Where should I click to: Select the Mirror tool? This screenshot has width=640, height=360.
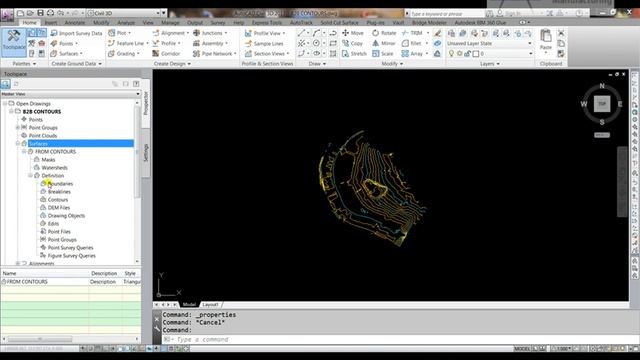[x=384, y=43]
